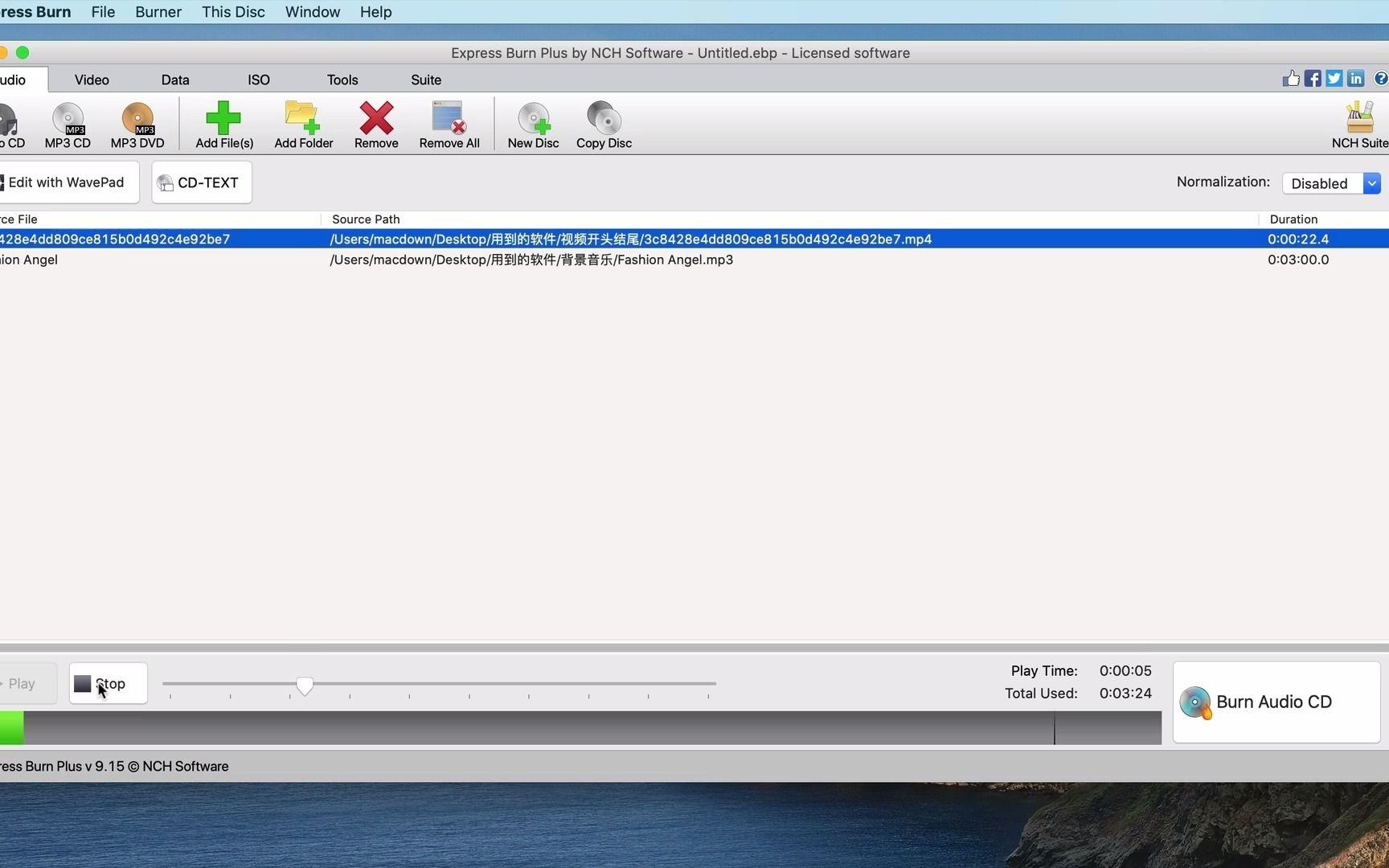Click the disc usage capacity bar
The height and width of the screenshot is (868, 1389).
[580, 727]
